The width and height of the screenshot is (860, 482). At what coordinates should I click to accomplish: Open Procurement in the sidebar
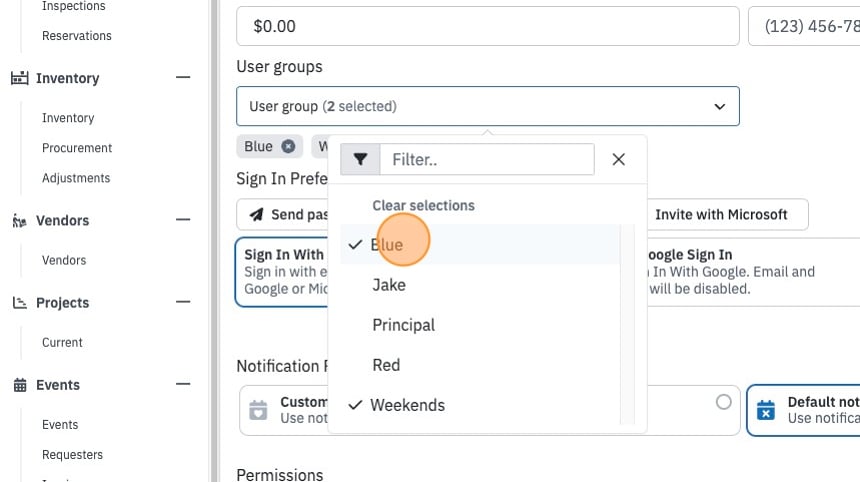click(77, 148)
